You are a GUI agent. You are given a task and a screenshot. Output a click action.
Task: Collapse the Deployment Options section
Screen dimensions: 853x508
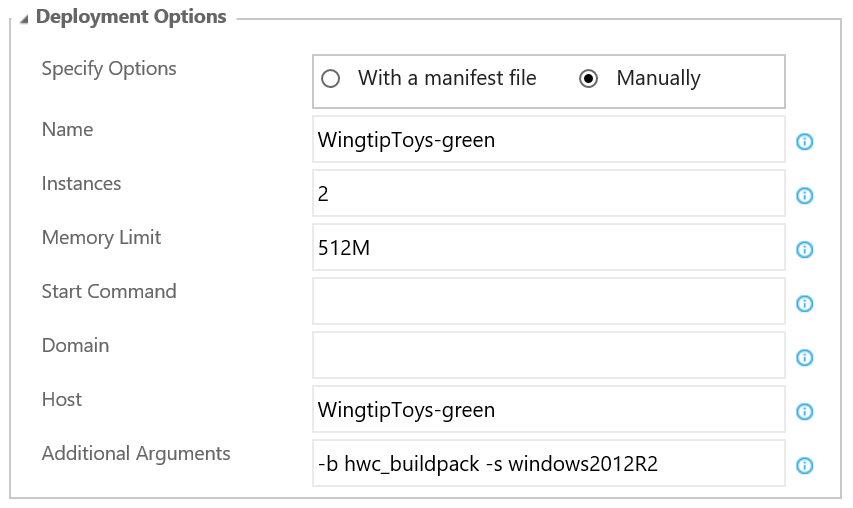tap(23, 20)
